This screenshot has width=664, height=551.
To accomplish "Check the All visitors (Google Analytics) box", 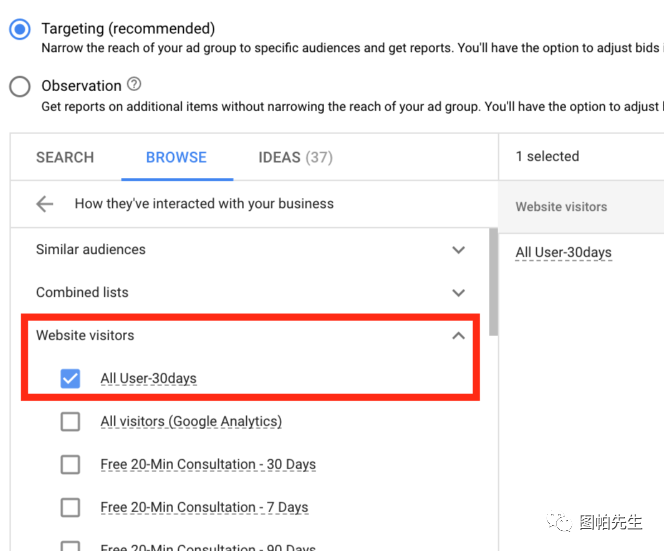I will click(70, 422).
